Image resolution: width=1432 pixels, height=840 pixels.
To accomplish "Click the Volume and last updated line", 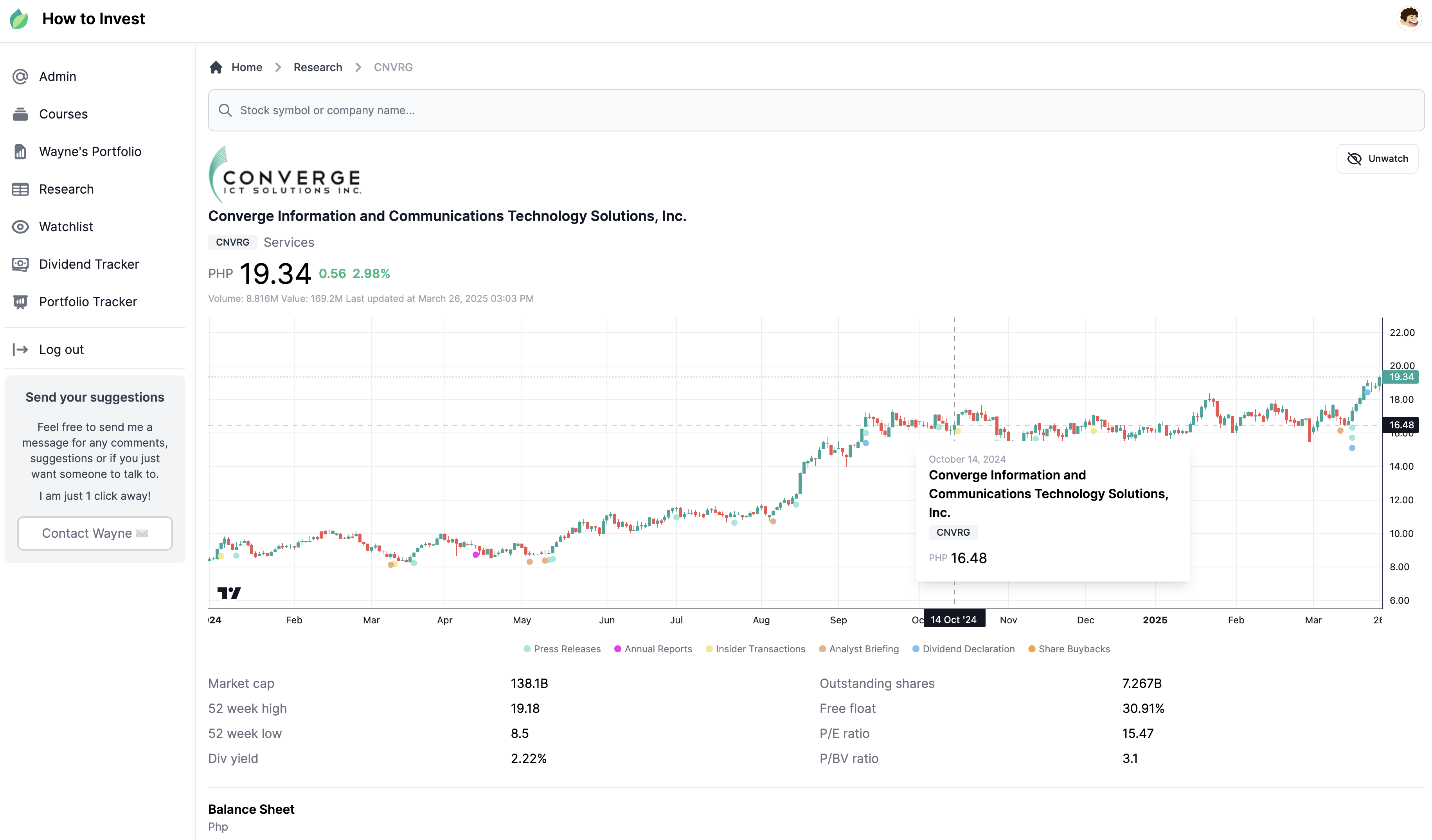I will coord(371,298).
